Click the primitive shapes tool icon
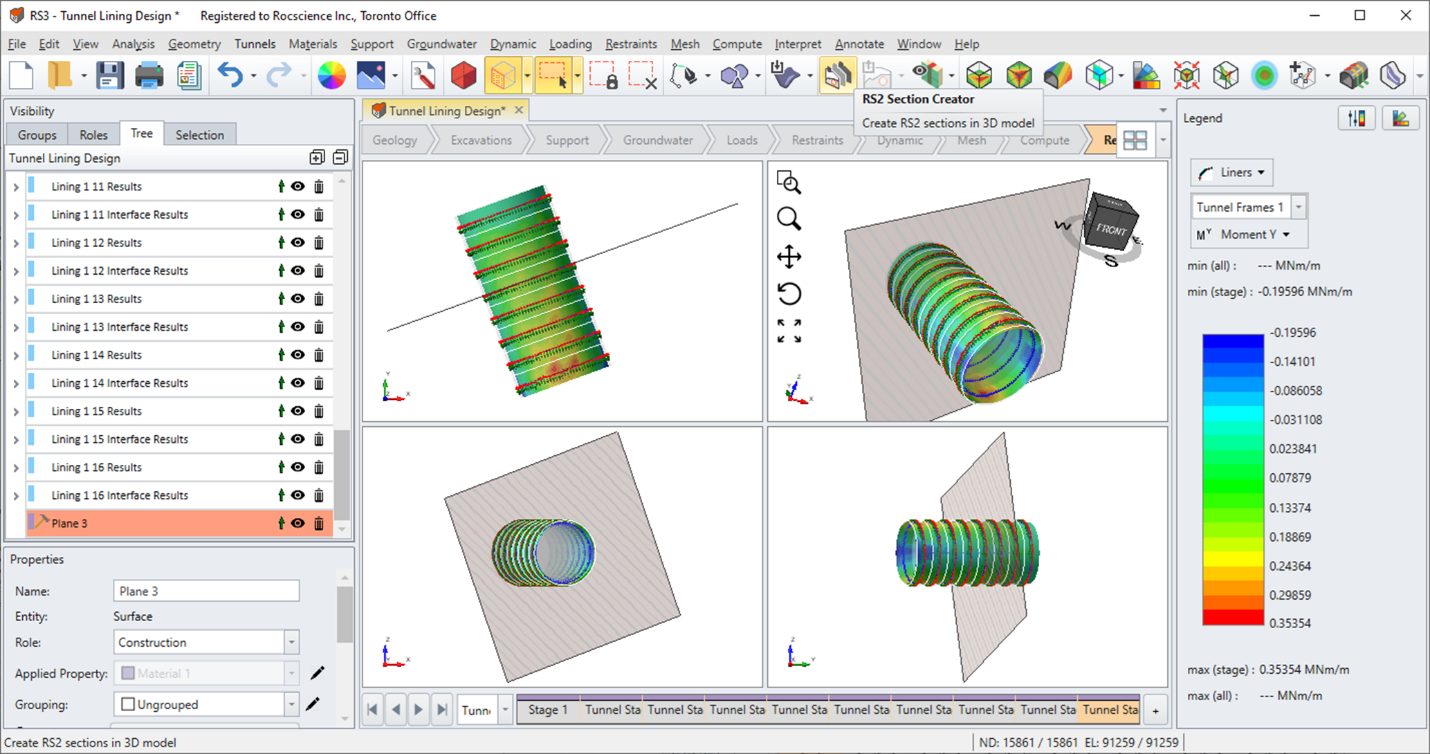 coord(735,75)
